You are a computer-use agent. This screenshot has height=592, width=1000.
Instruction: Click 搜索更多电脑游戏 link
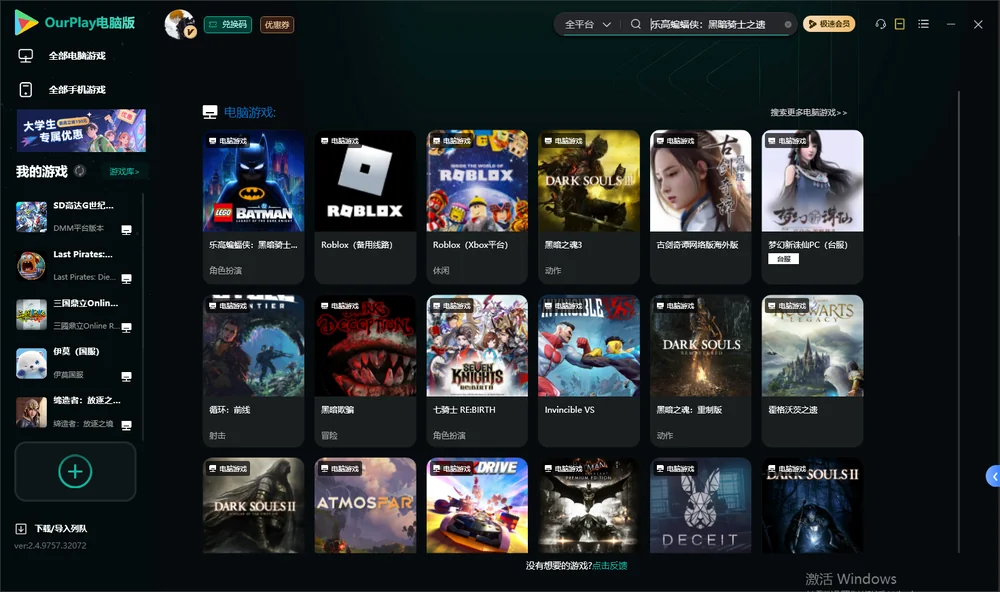pyautogui.click(x=809, y=112)
